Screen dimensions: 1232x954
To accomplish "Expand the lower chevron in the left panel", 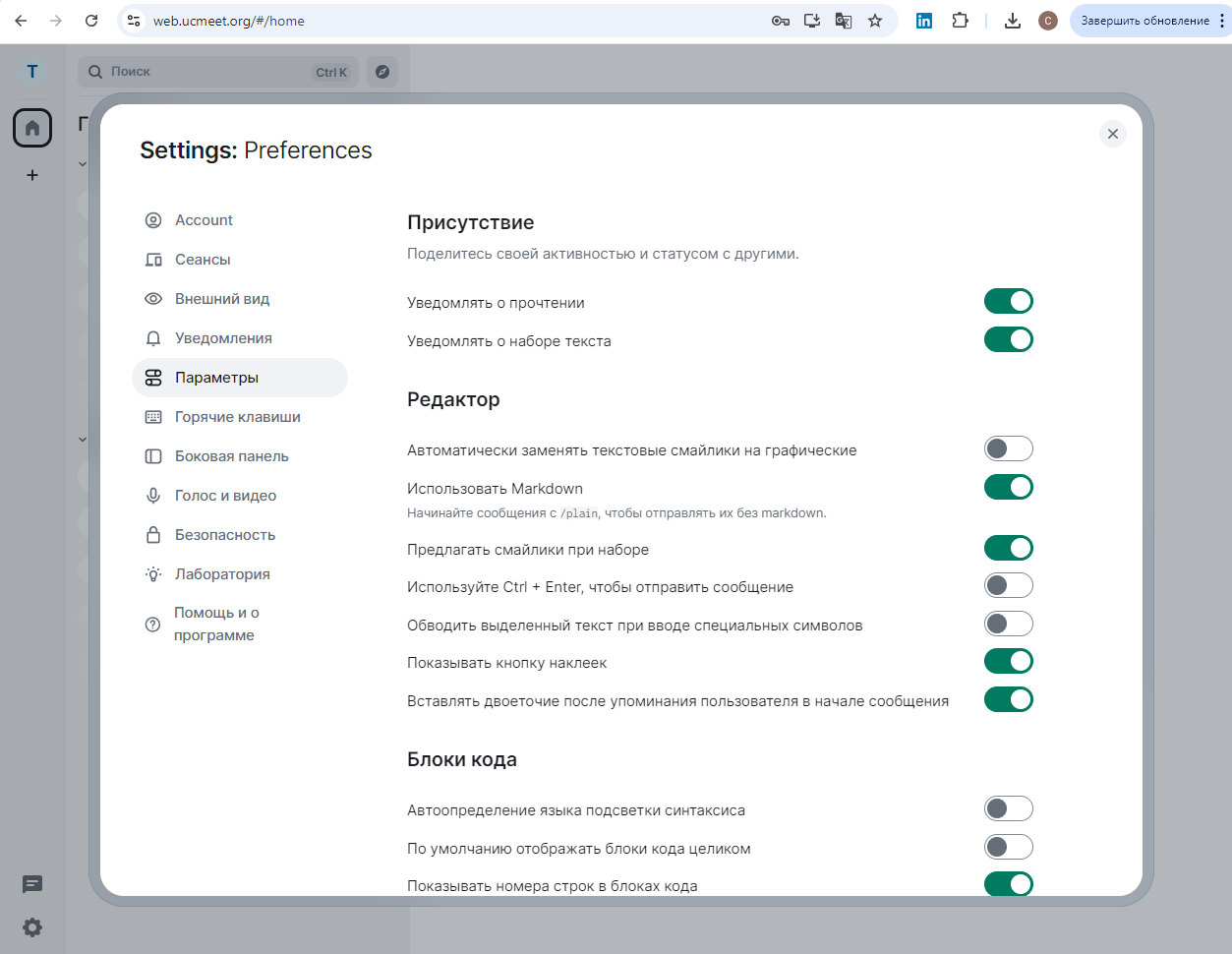I will pos(82,439).
